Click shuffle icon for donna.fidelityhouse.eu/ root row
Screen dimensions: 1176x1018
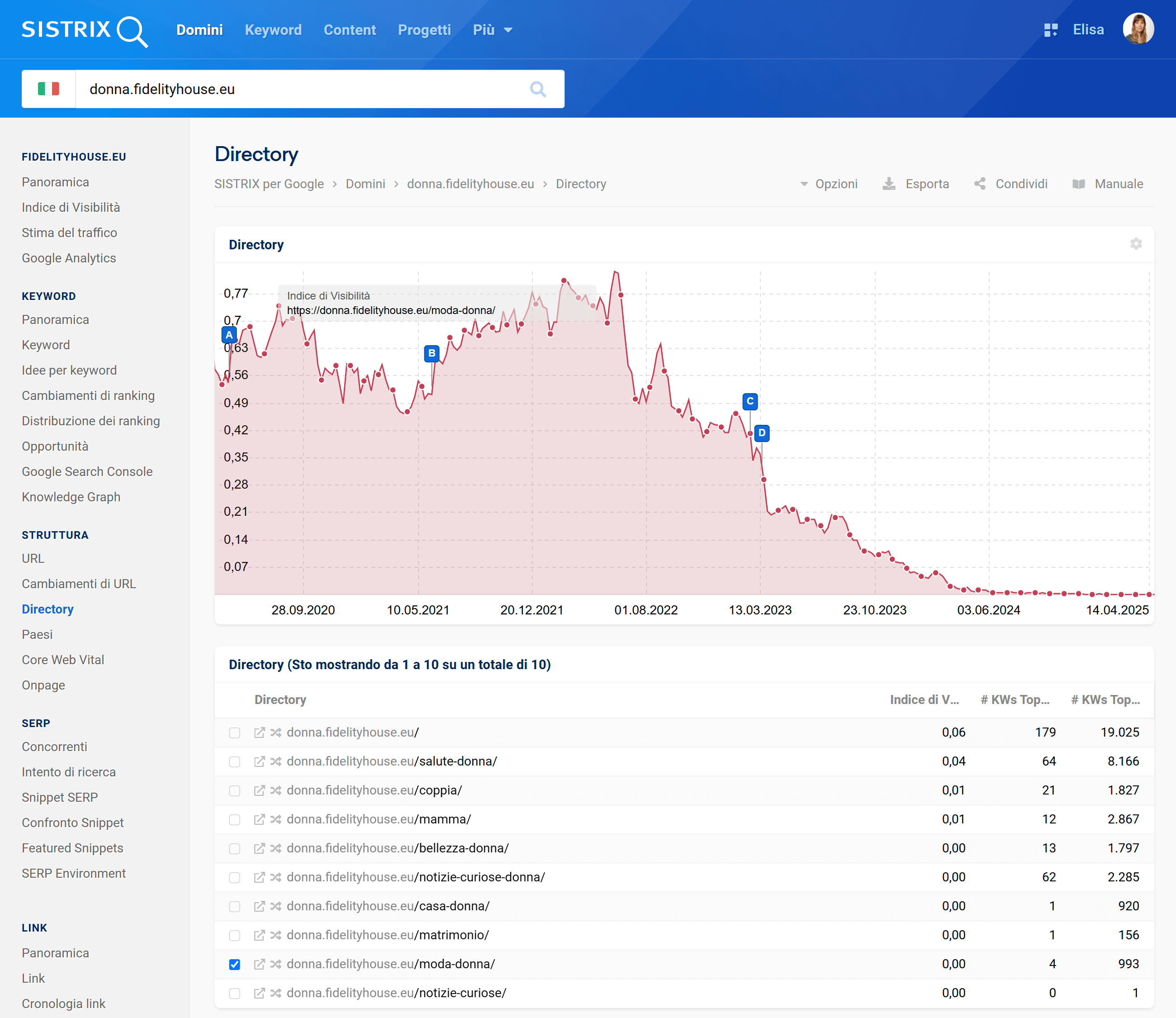[x=275, y=732]
